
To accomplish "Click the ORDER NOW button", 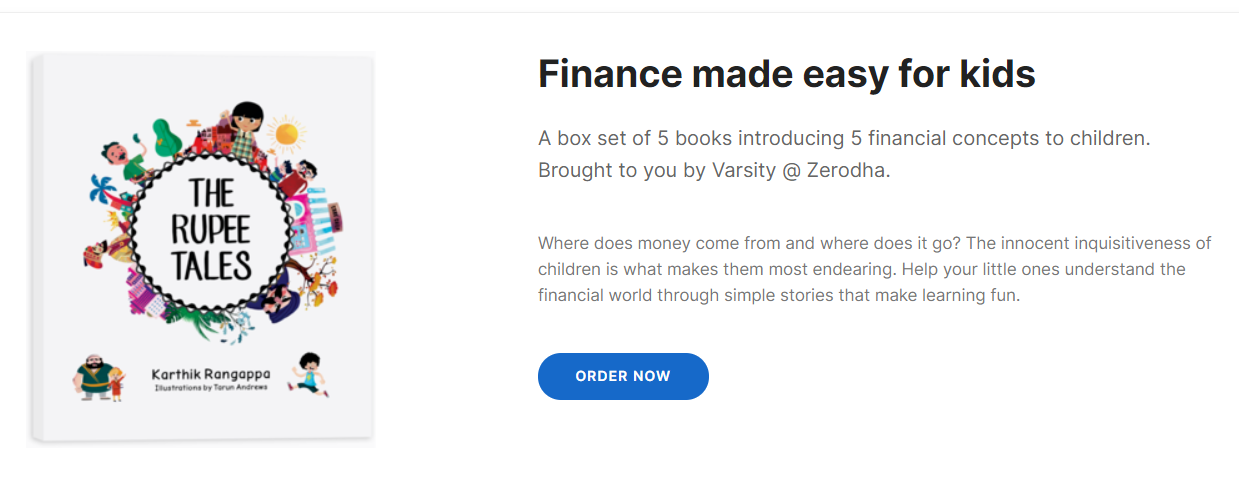I will [x=623, y=376].
